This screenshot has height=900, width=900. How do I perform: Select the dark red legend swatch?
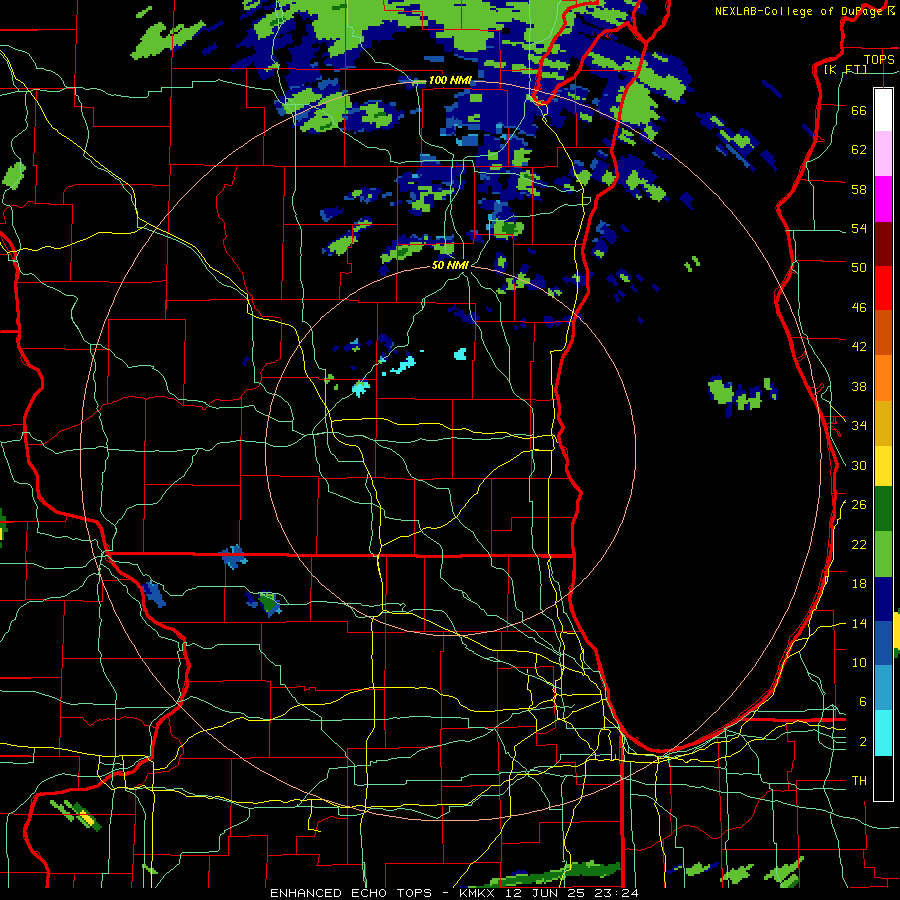883,244
